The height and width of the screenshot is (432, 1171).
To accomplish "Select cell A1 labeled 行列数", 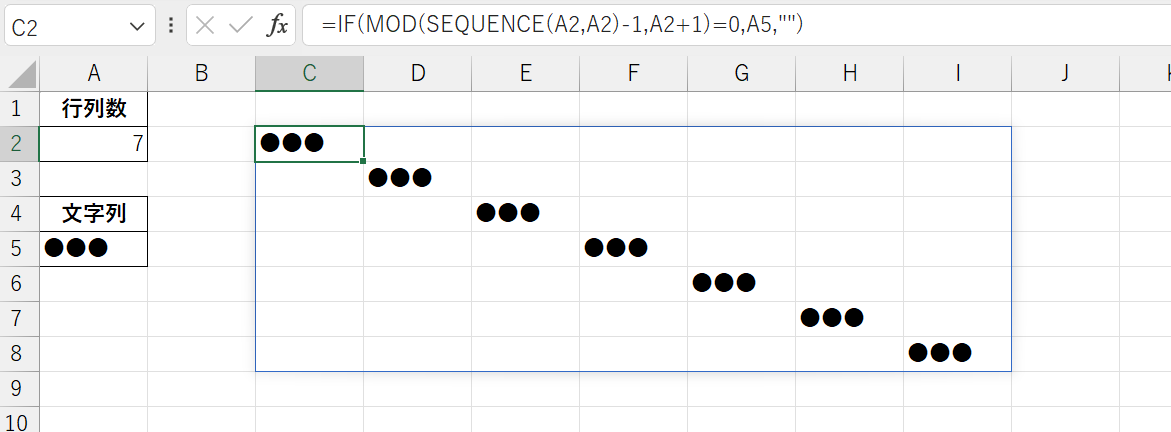I will point(93,109).
